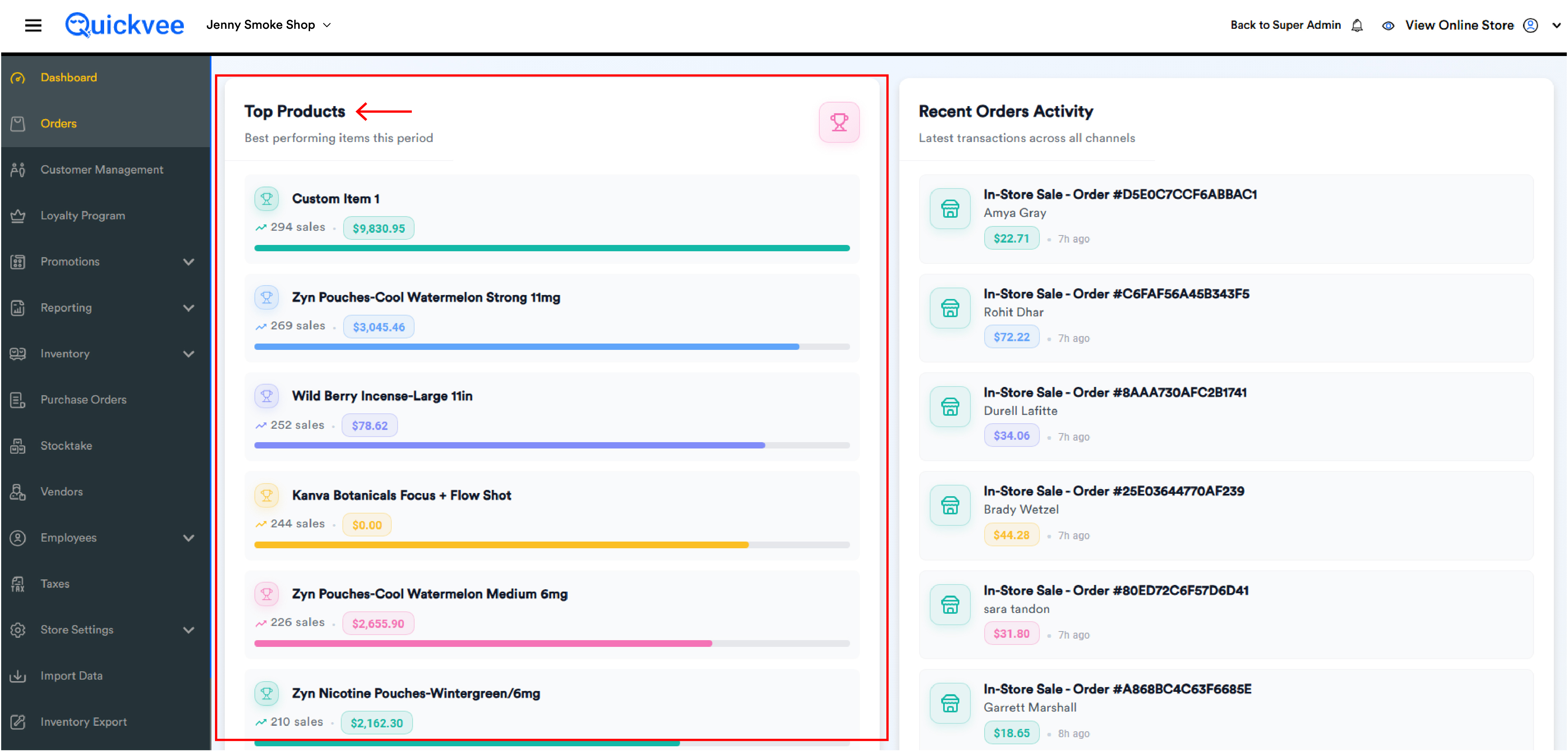Click the $72.22 amount for Rohit Dhar

[1011, 337]
